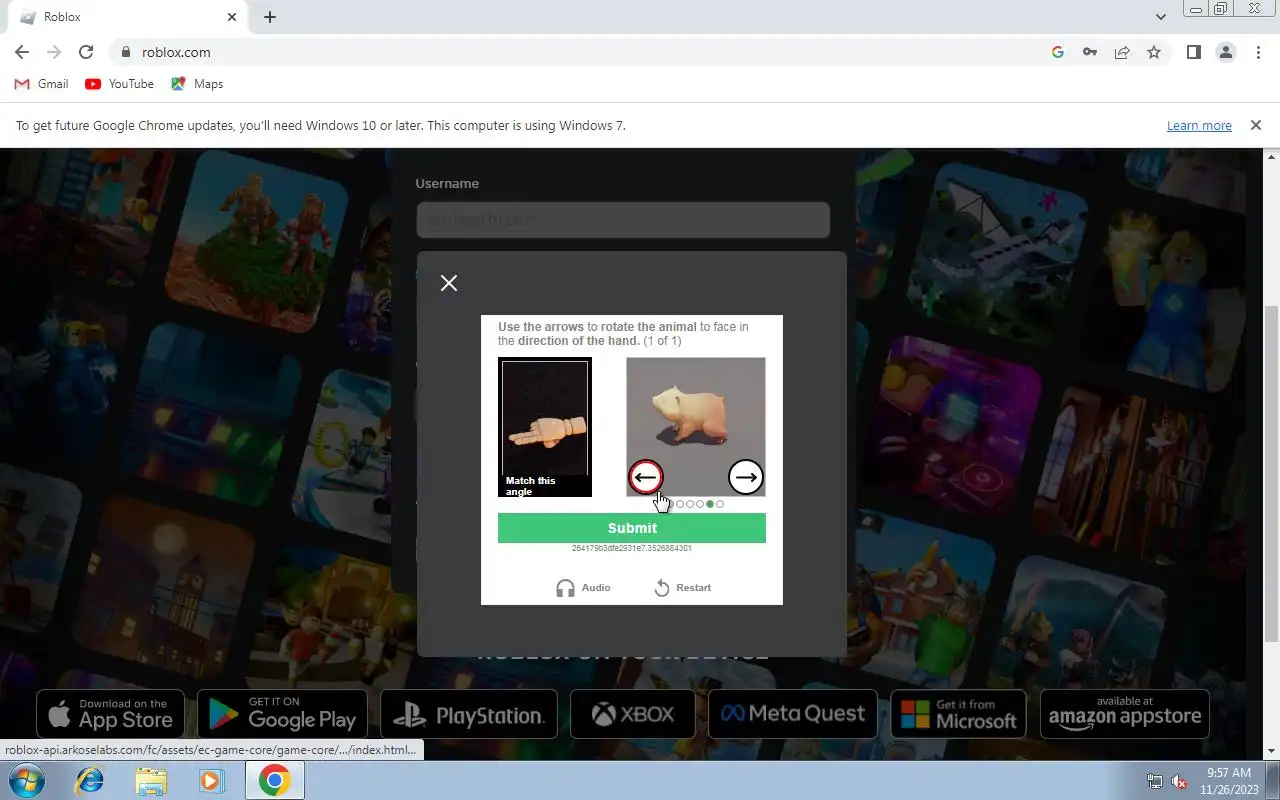Open the YouTube bookmark

120,84
